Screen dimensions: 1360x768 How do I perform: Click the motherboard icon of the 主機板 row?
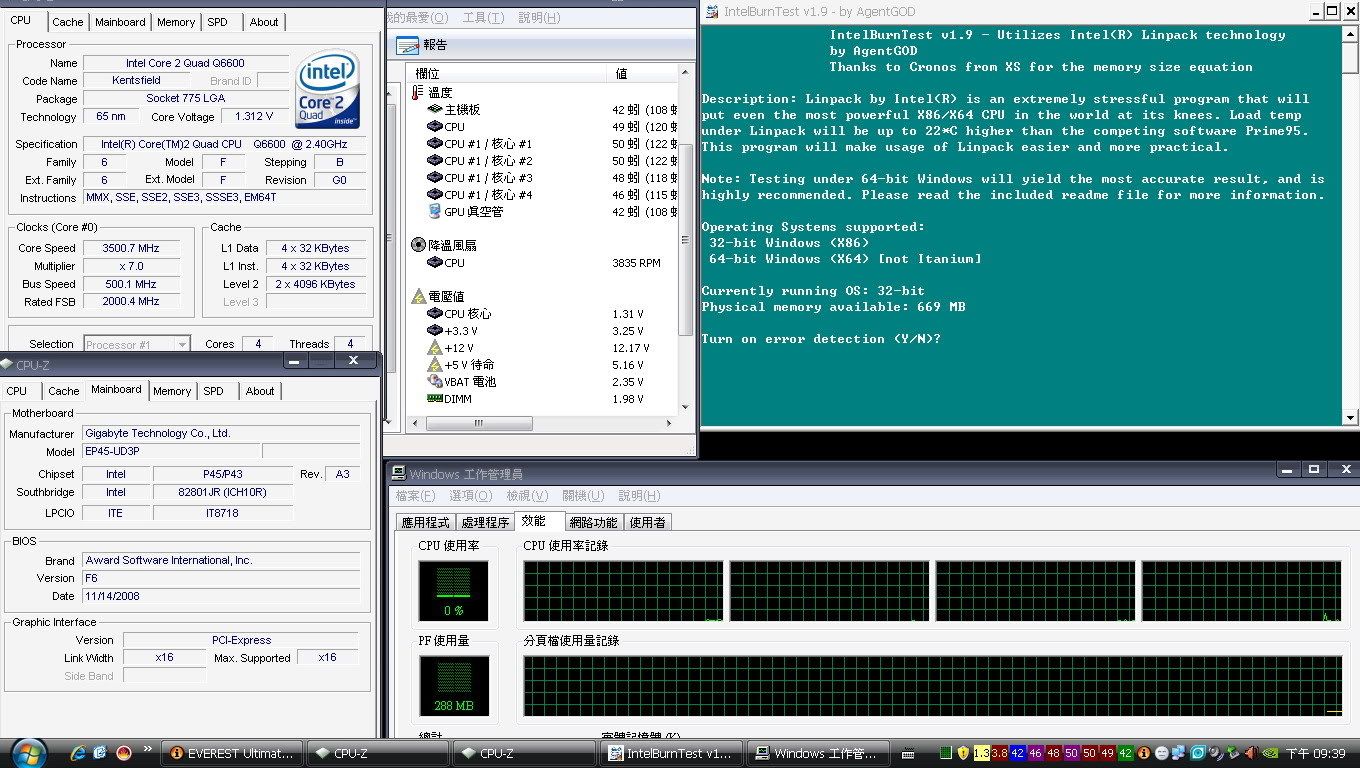pos(435,109)
